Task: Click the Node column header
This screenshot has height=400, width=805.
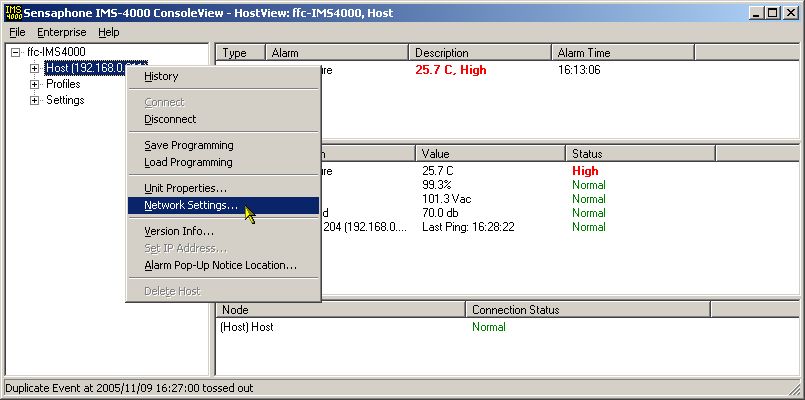Action: [x=340, y=310]
